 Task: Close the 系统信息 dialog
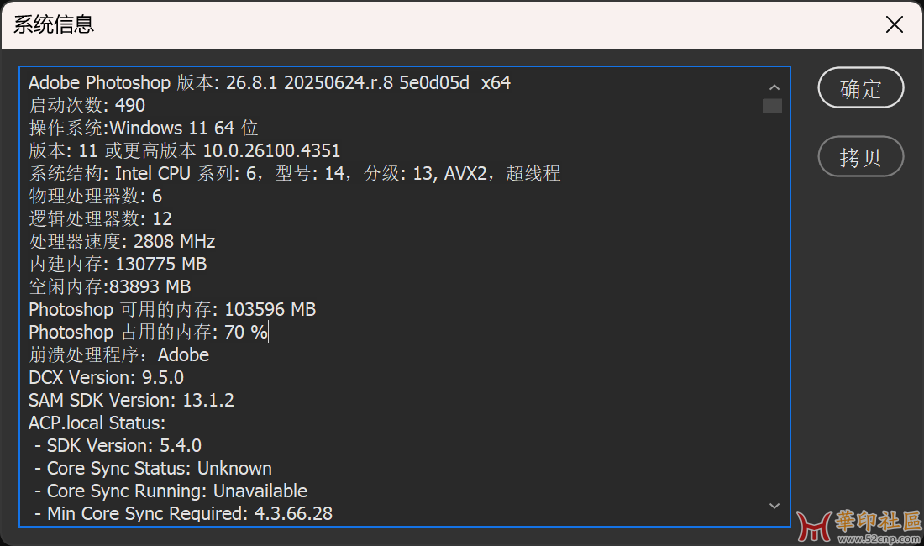coord(894,25)
